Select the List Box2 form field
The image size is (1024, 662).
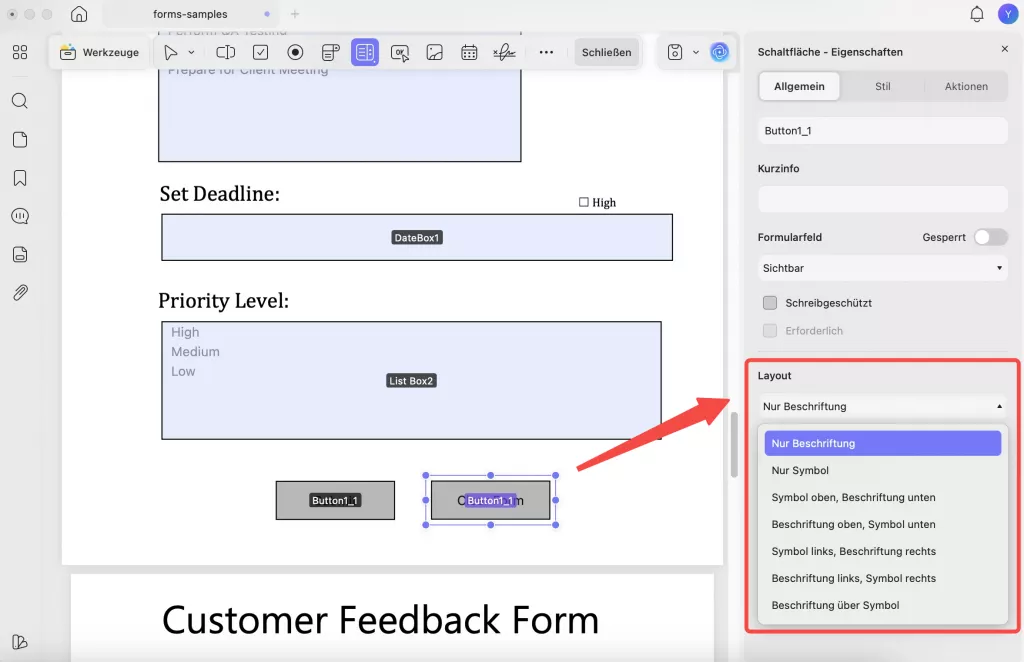[x=411, y=381]
